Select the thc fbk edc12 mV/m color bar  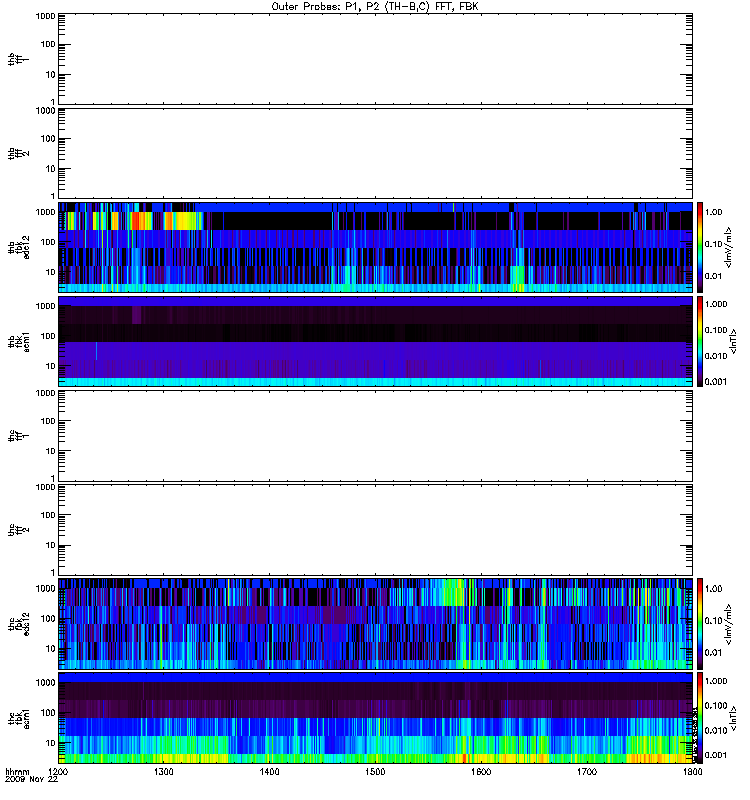[x=700, y=624]
